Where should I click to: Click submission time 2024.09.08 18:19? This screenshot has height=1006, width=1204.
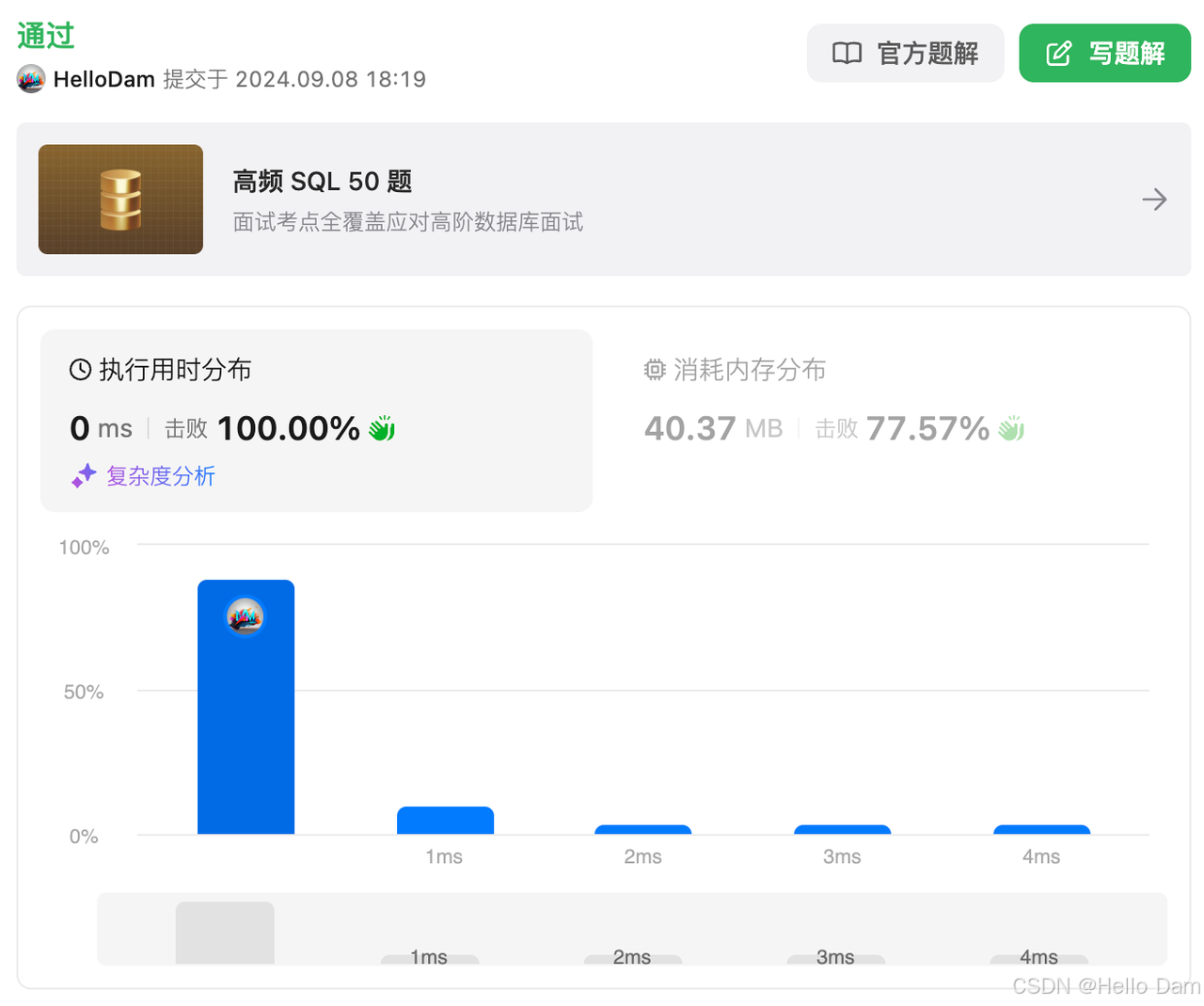(330, 79)
